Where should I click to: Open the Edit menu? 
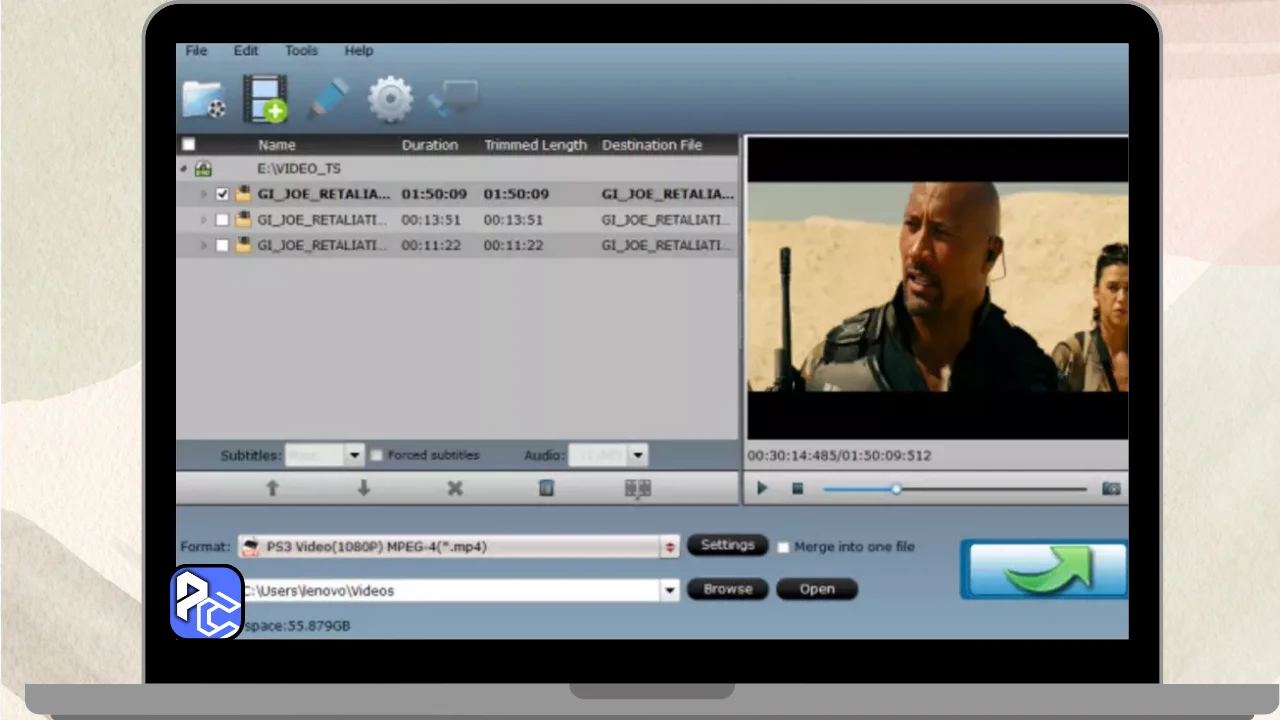coord(246,51)
